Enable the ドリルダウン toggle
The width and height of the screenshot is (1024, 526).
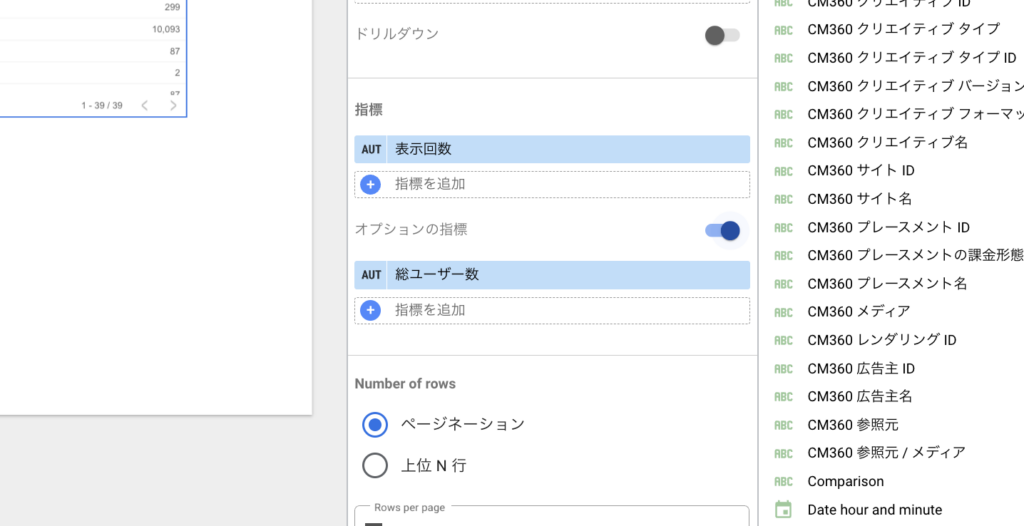[722, 35]
